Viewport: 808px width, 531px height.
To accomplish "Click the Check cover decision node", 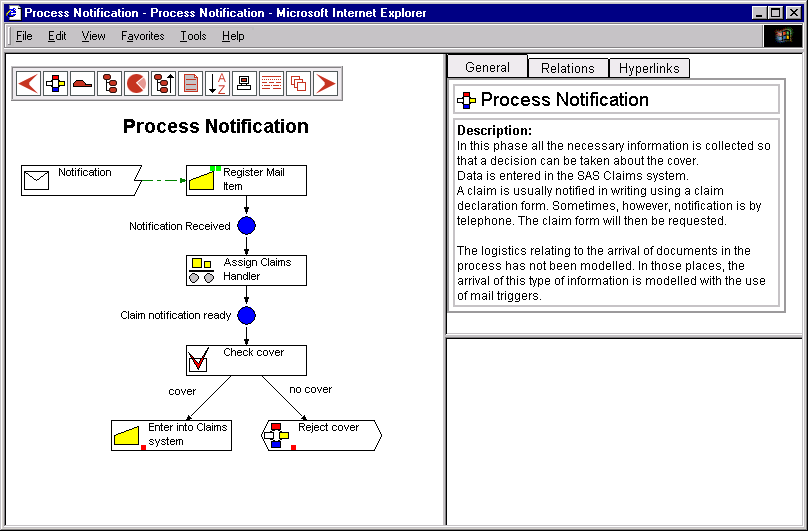I will click(x=246, y=360).
